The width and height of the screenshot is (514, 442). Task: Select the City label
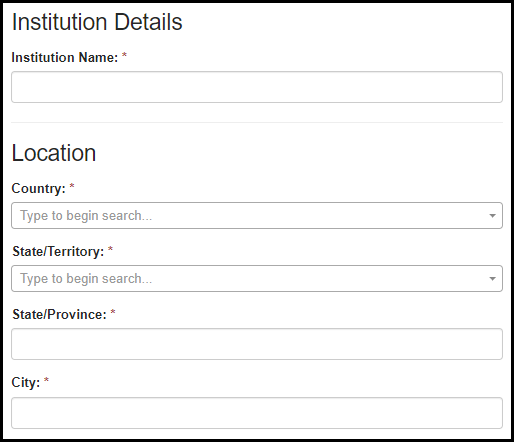pos(26,382)
